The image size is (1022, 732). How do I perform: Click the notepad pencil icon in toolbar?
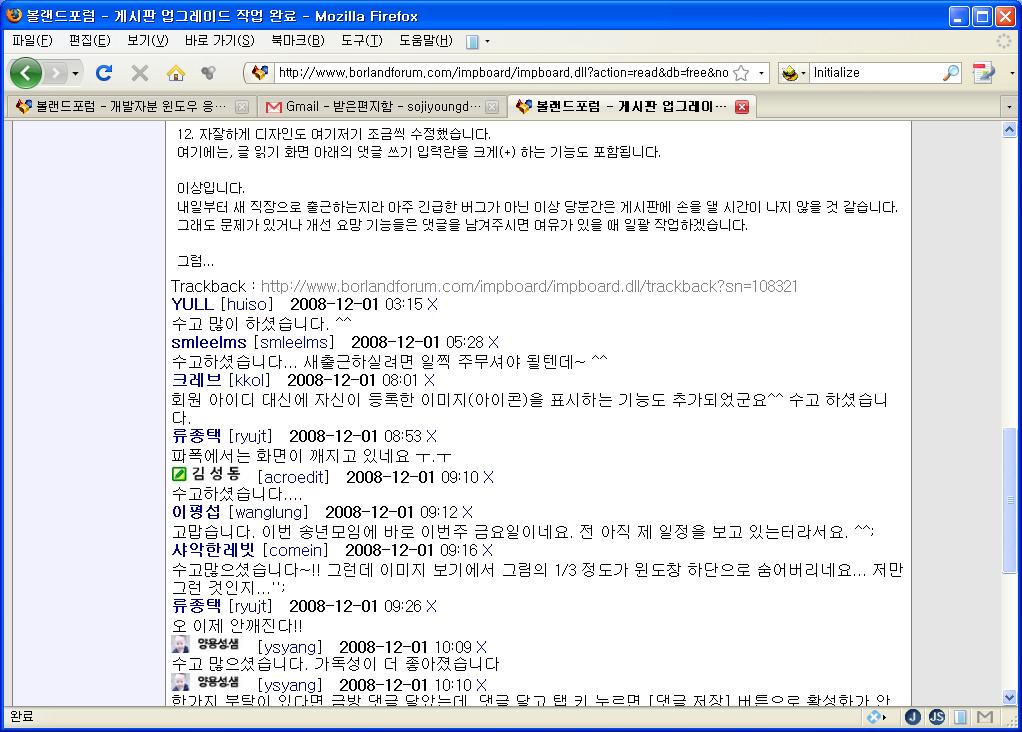point(983,73)
